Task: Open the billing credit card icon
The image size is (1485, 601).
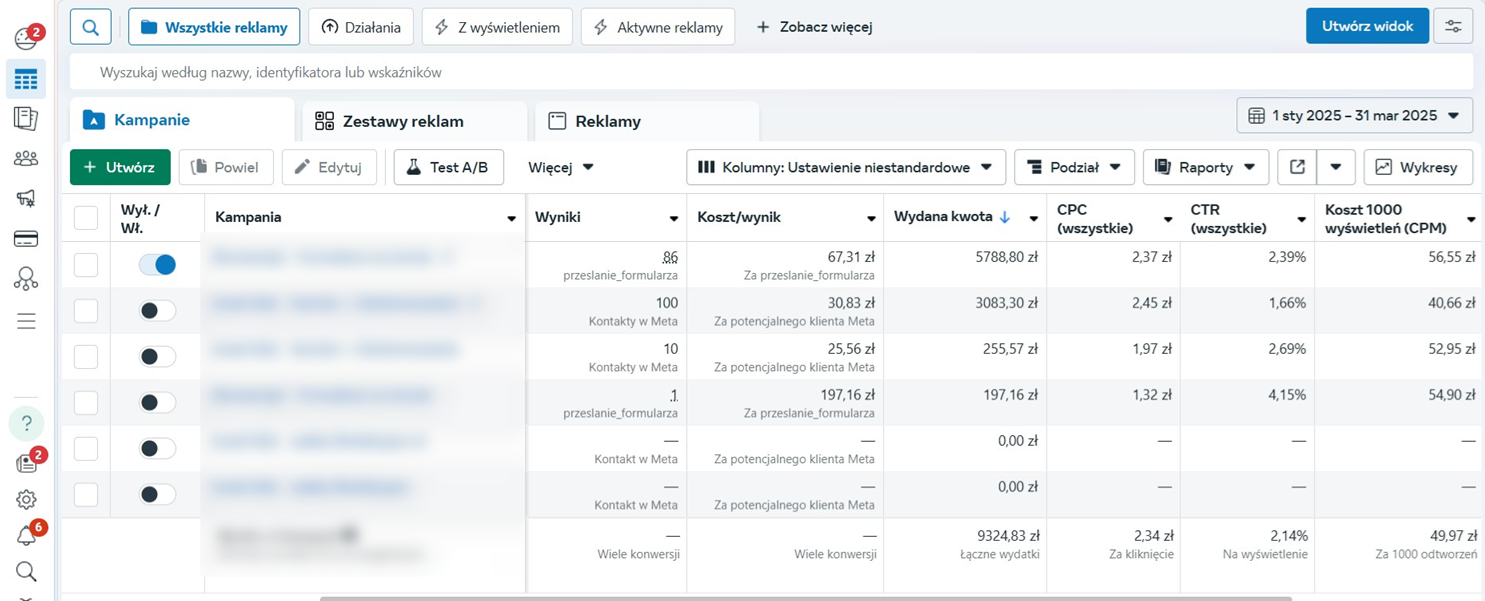Action: point(26,239)
